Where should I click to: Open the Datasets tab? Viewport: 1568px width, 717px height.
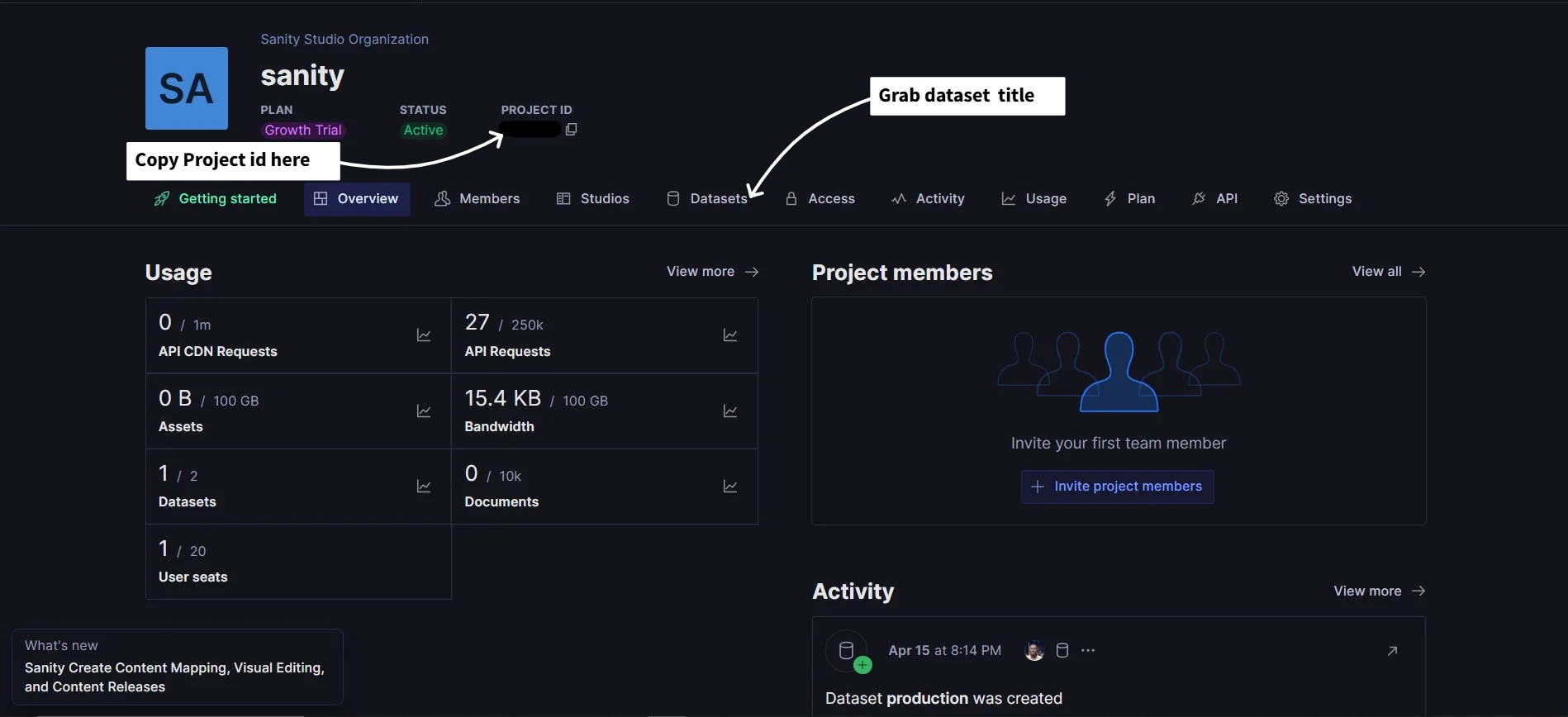click(707, 199)
